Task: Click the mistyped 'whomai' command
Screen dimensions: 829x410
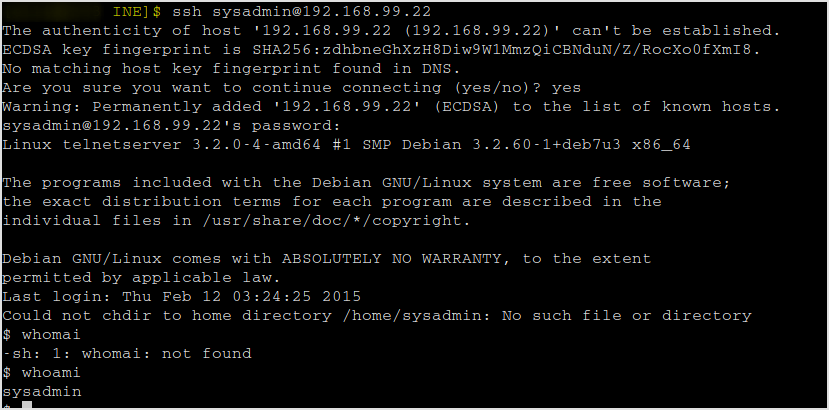Action: click(x=51, y=335)
